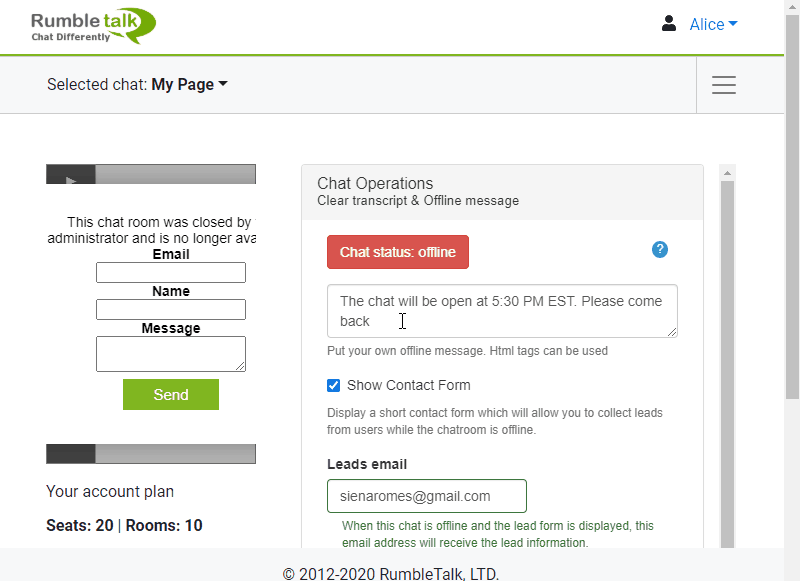Click the Message box in contact form
Image resolution: width=800 pixels, height=581 pixels.
(x=171, y=353)
